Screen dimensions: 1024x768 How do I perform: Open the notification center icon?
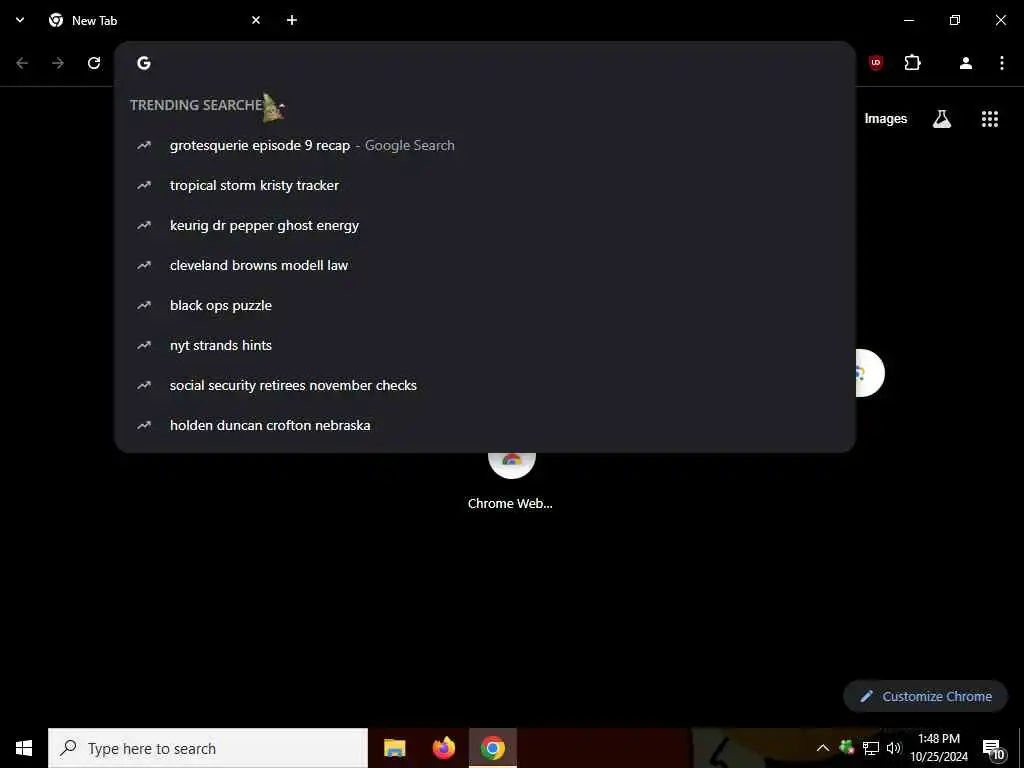click(993, 749)
